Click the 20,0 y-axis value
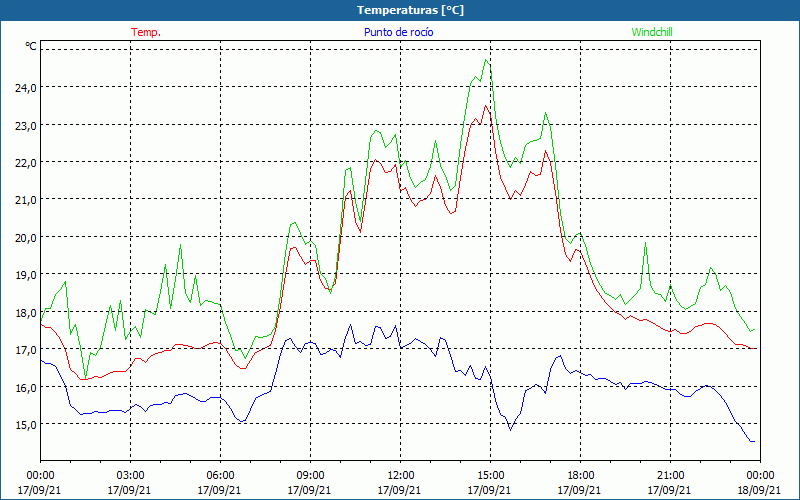Screen dimensions: 800x500 pos(25,237)
